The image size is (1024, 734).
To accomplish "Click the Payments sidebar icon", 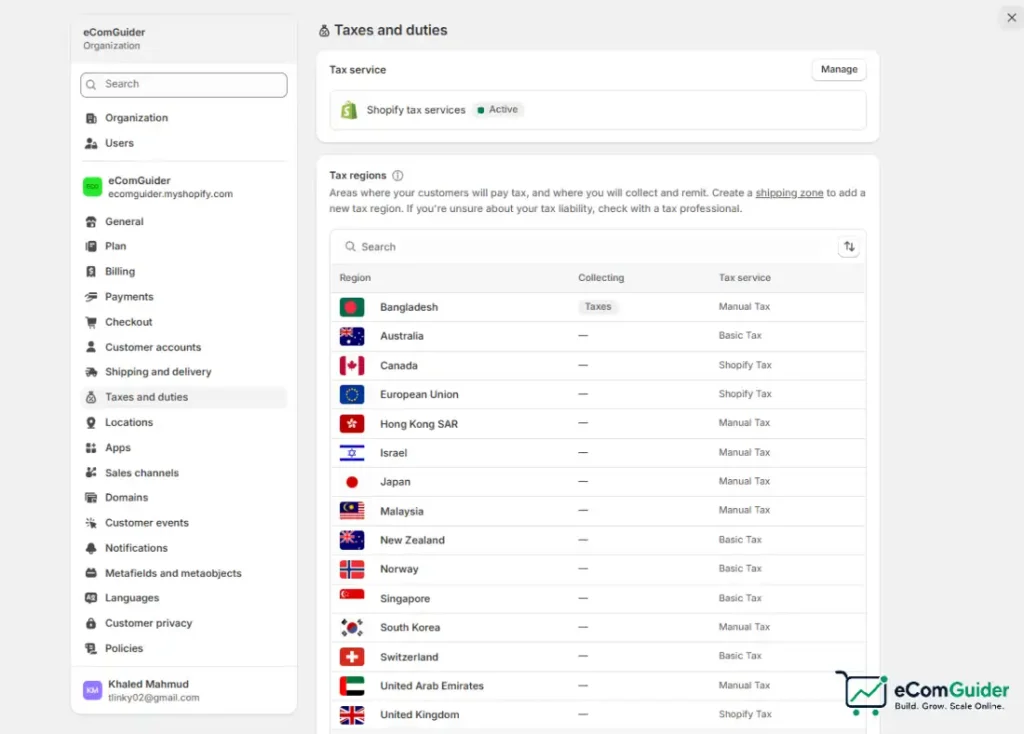I will 91,297.
